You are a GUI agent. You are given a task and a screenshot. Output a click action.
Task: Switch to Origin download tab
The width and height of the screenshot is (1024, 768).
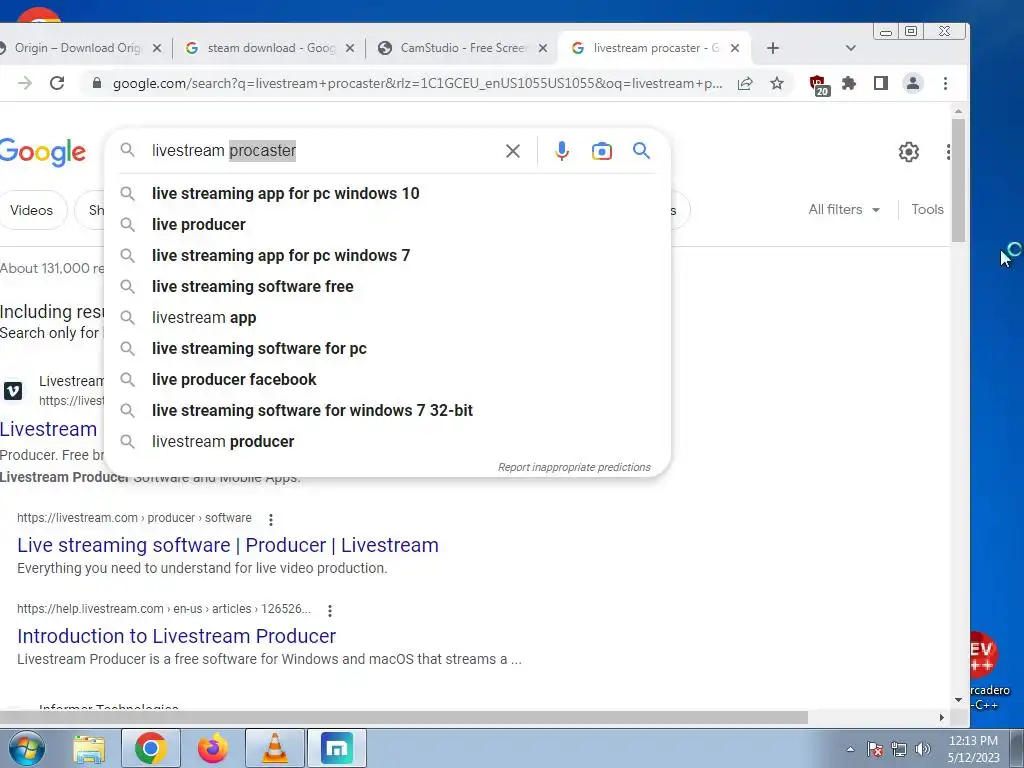point(78,48)
